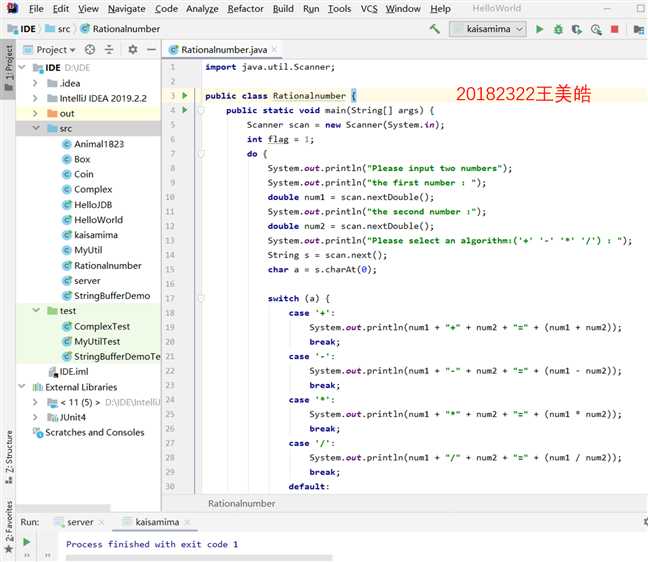Click the src breadcrumb in navigation bar

[x=57, y=29]
